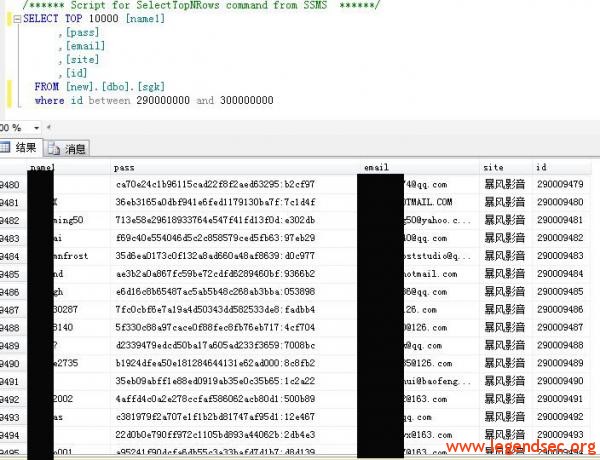Select id cell 290009493
This screenshot has width=600, height=460.
[x=560, y=434]
